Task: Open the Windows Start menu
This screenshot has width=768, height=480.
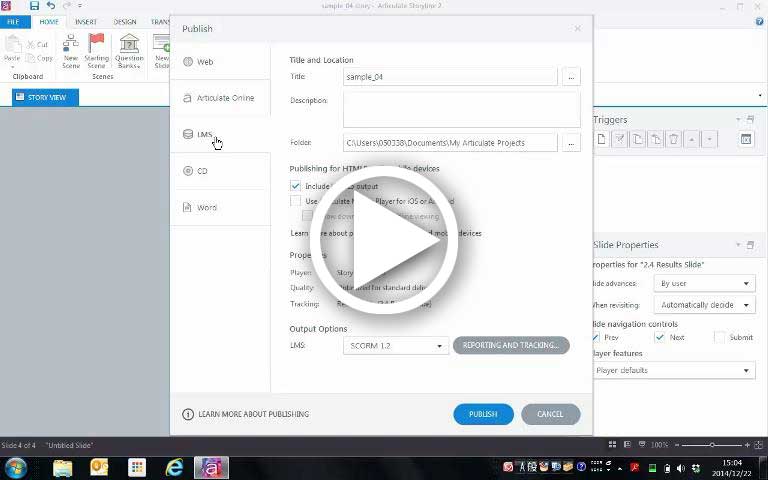Action: point(16,468)
